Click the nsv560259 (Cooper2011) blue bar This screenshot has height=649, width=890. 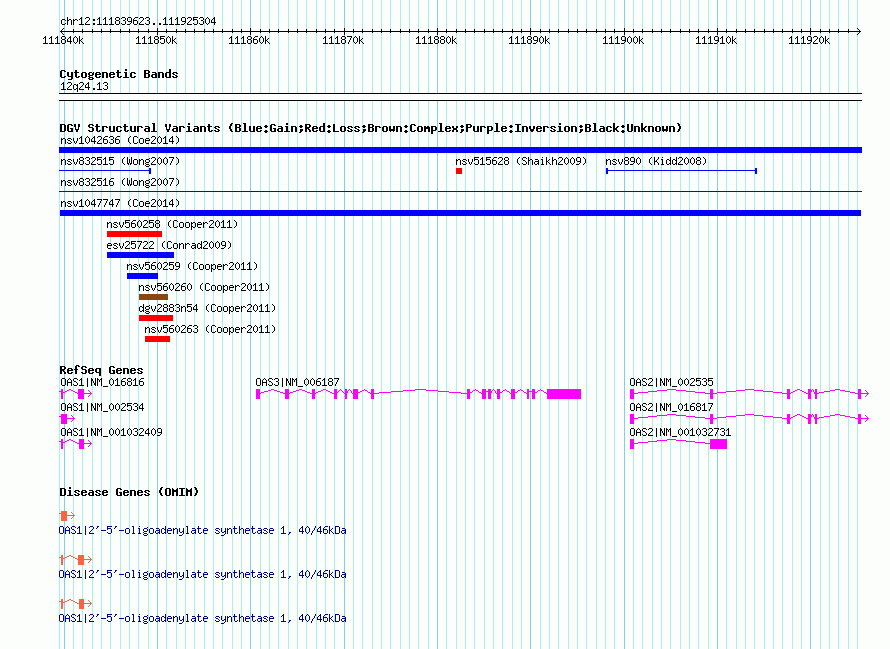pos(142,276)
